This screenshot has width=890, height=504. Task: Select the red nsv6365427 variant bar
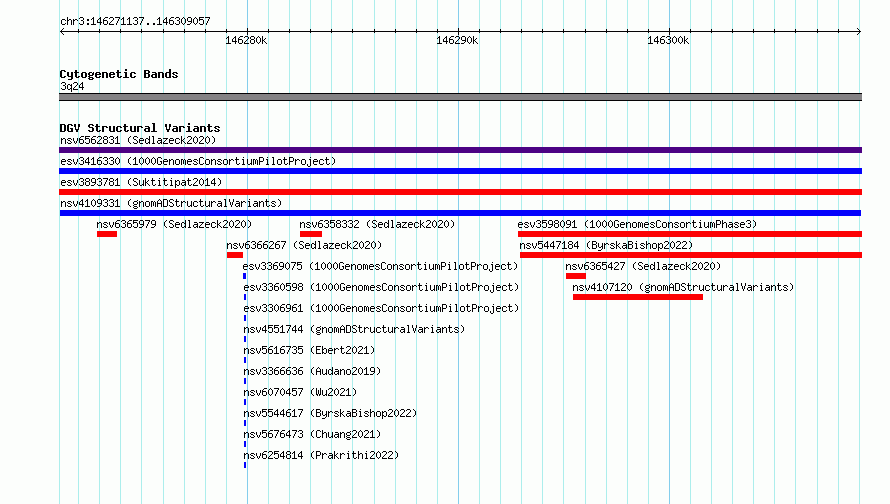576,276
